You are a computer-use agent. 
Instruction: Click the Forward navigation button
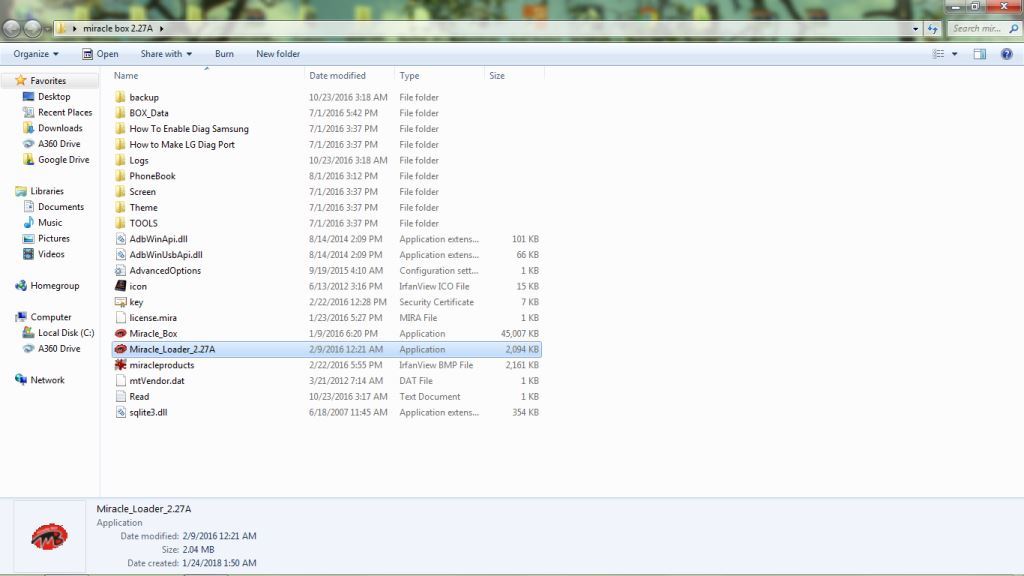(33, 29)
